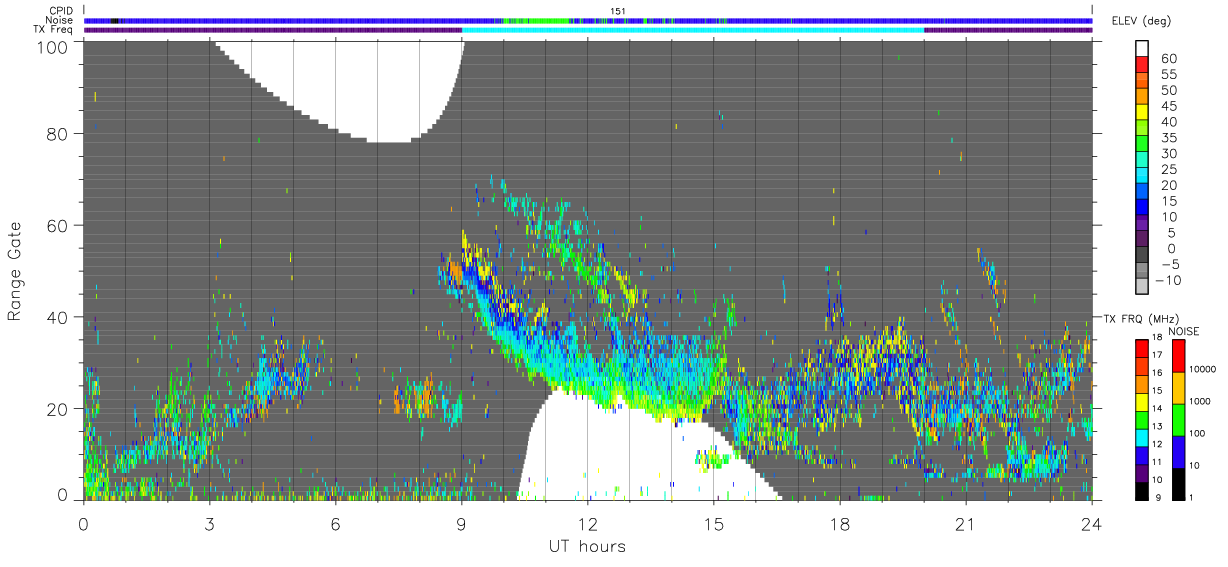
Task: Click the '16' label on TX FRQ legend
Action: click(1158, 374)
